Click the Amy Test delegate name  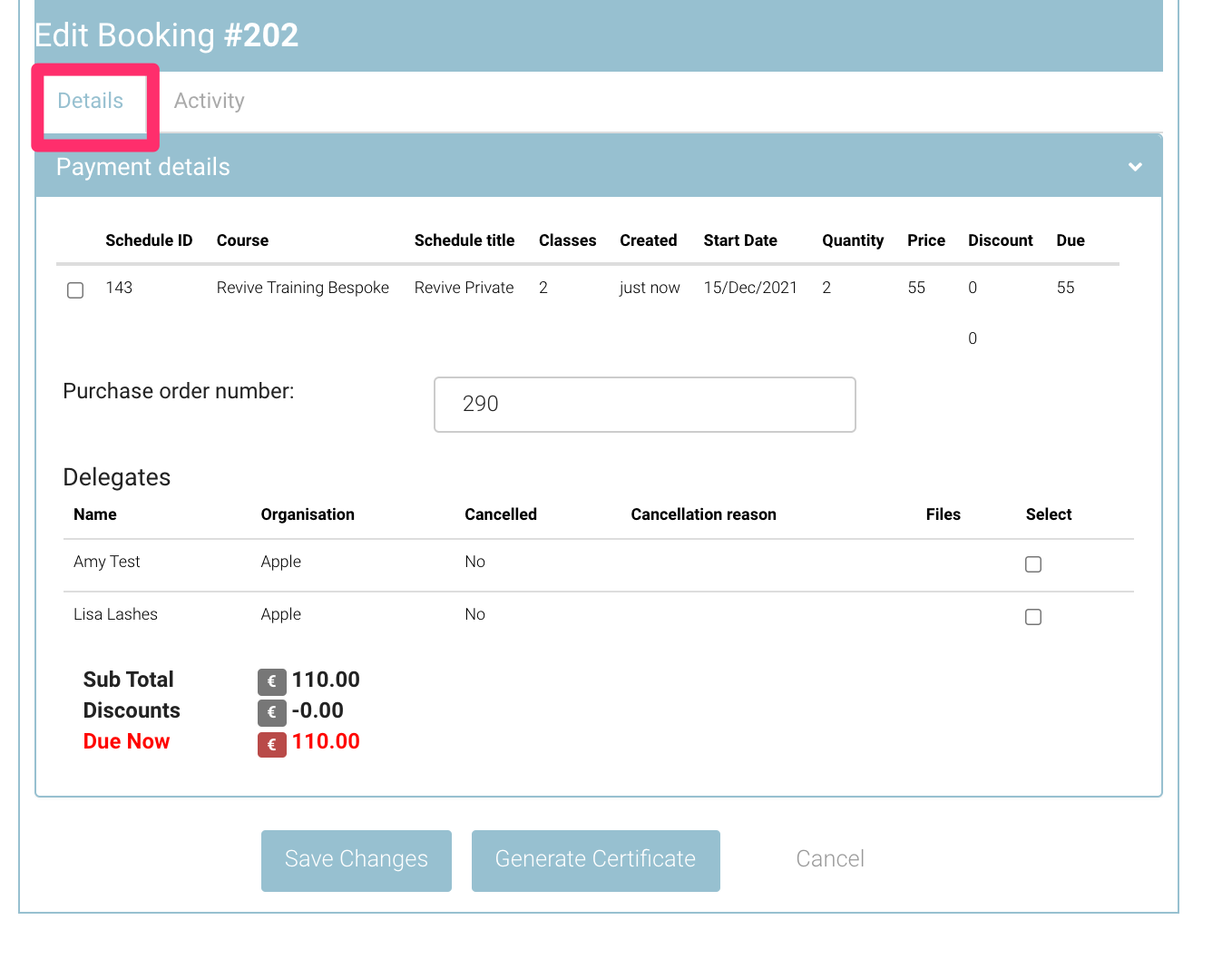pos(107,562)
